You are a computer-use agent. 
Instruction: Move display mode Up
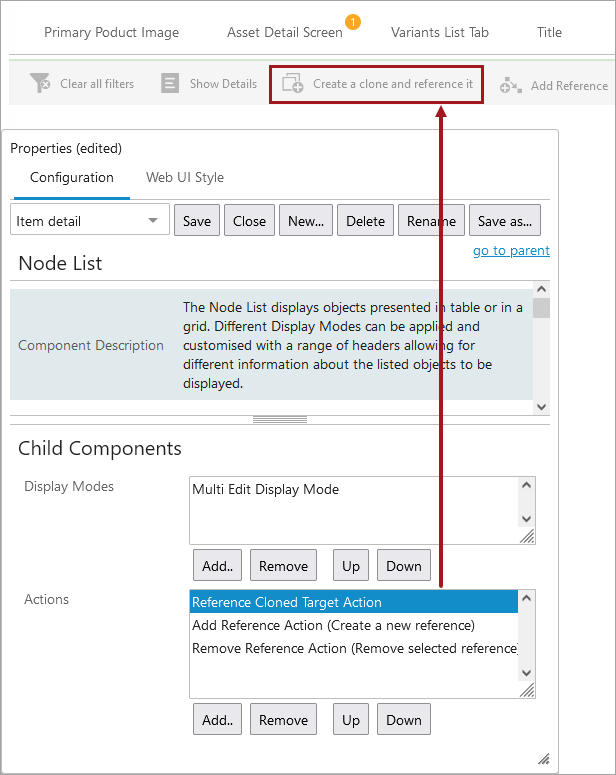coord(351,566)
